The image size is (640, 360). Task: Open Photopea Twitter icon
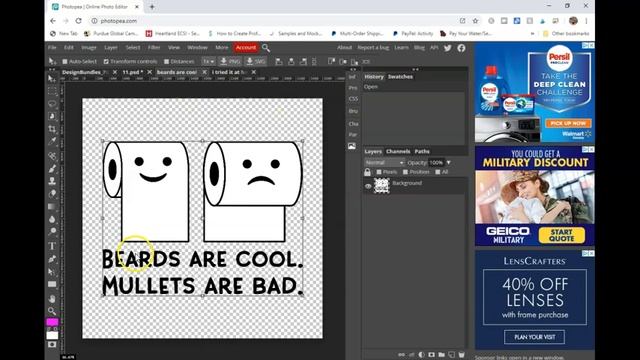448,48
